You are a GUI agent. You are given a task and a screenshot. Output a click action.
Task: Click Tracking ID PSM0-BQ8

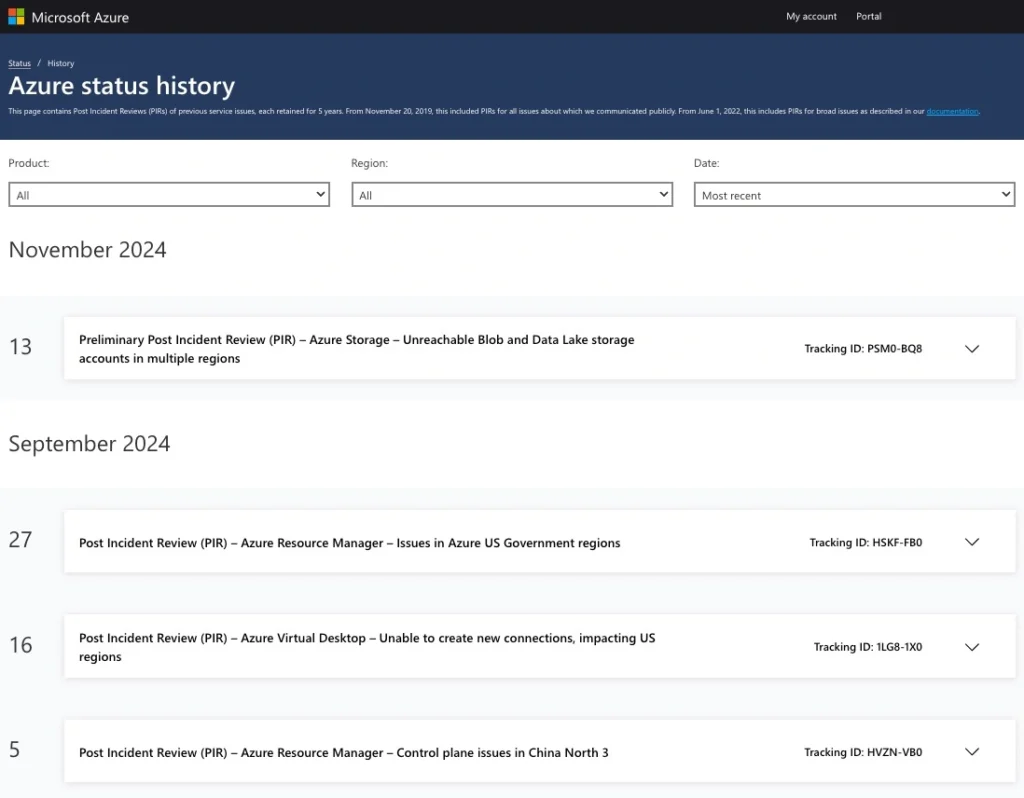(863, 349)
